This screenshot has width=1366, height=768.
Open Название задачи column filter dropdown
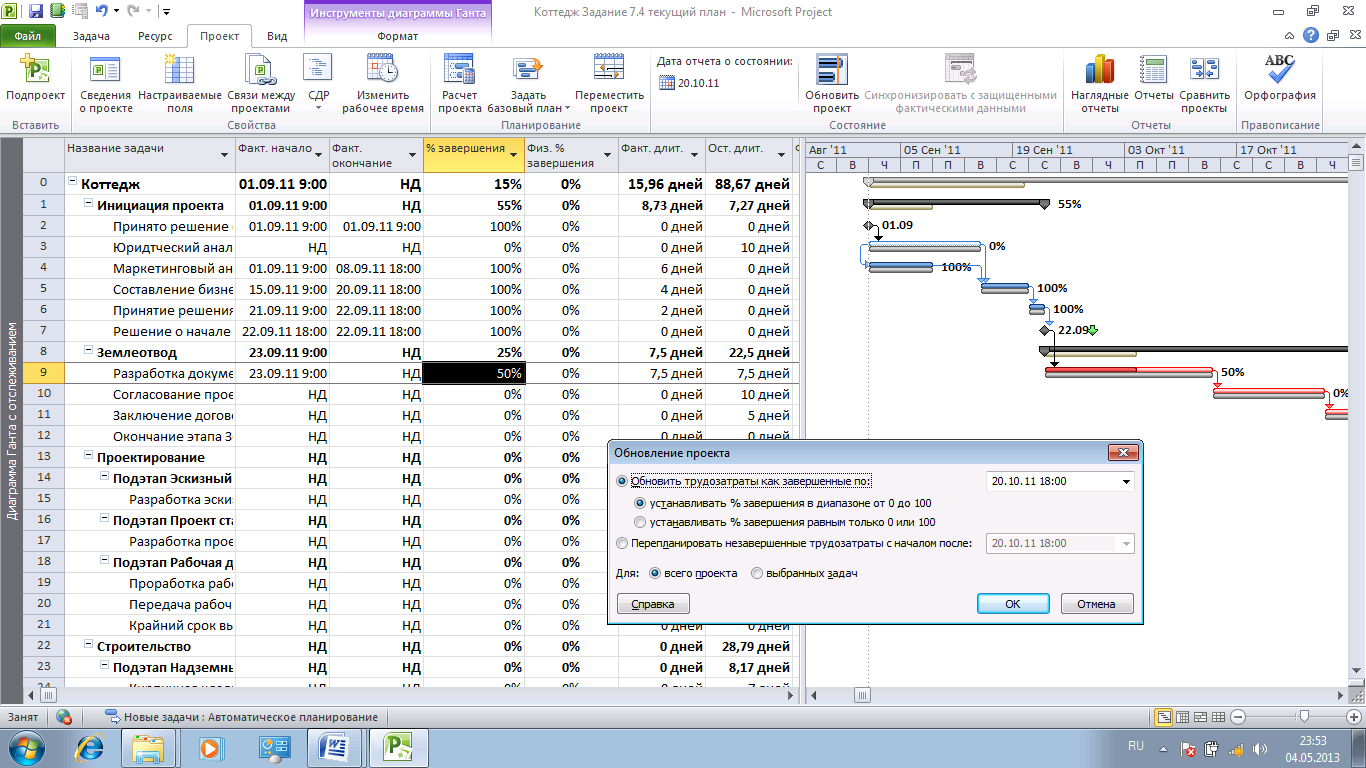coord(223,155)
